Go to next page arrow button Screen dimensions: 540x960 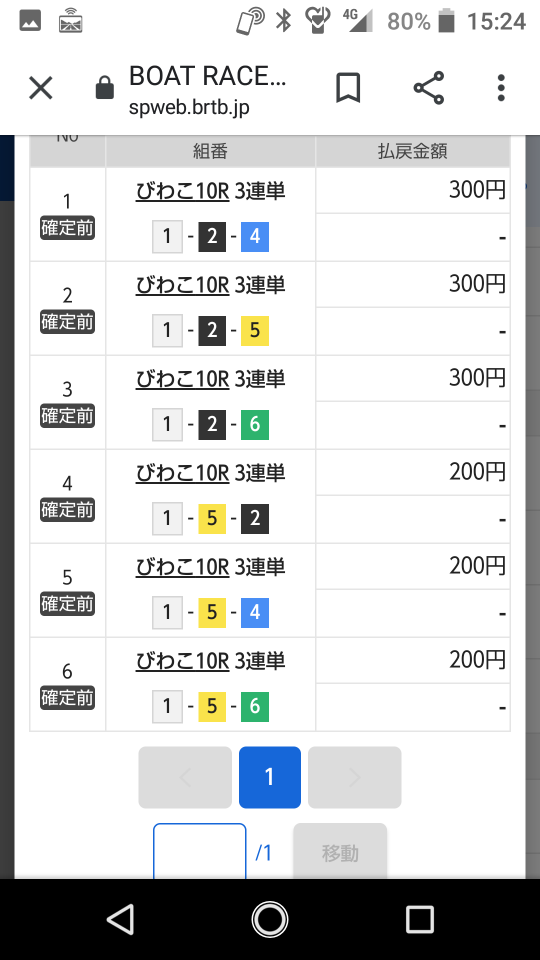(354, 778)
